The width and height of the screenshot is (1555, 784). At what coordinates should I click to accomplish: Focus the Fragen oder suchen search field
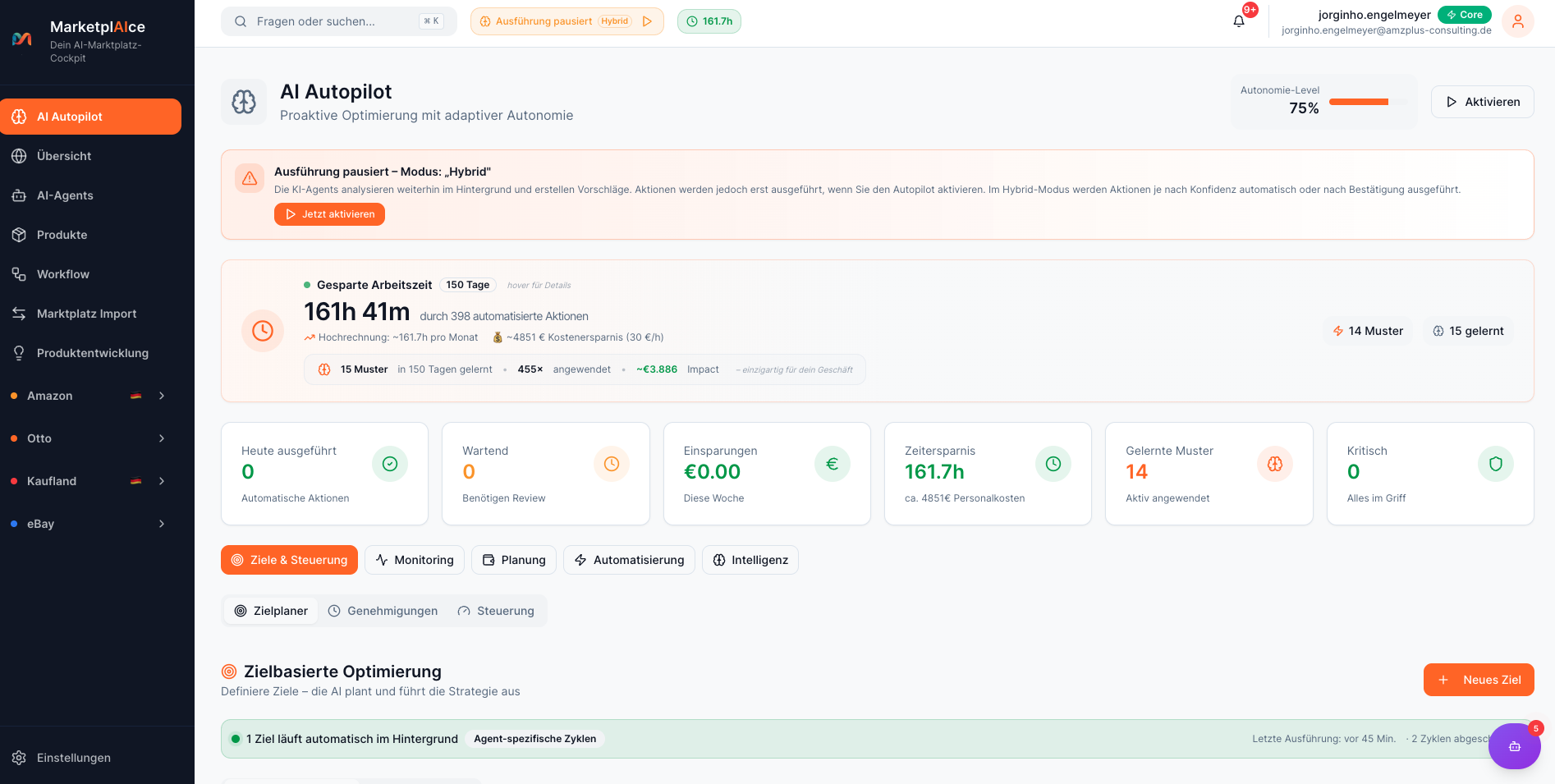(x=338, y=21)
